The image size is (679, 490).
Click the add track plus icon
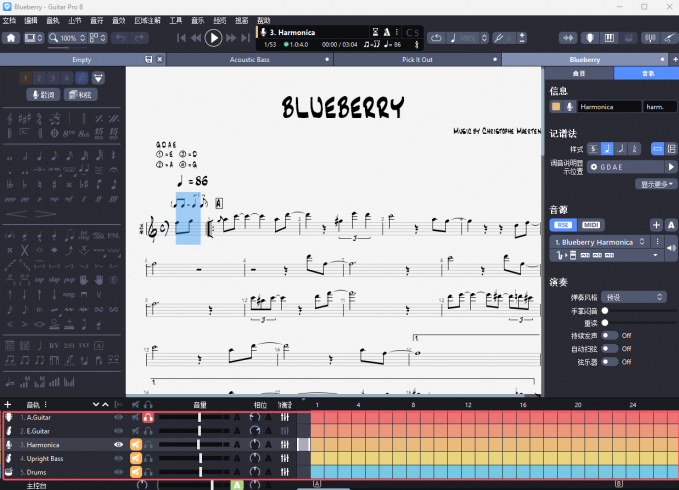tap(8, 404)
